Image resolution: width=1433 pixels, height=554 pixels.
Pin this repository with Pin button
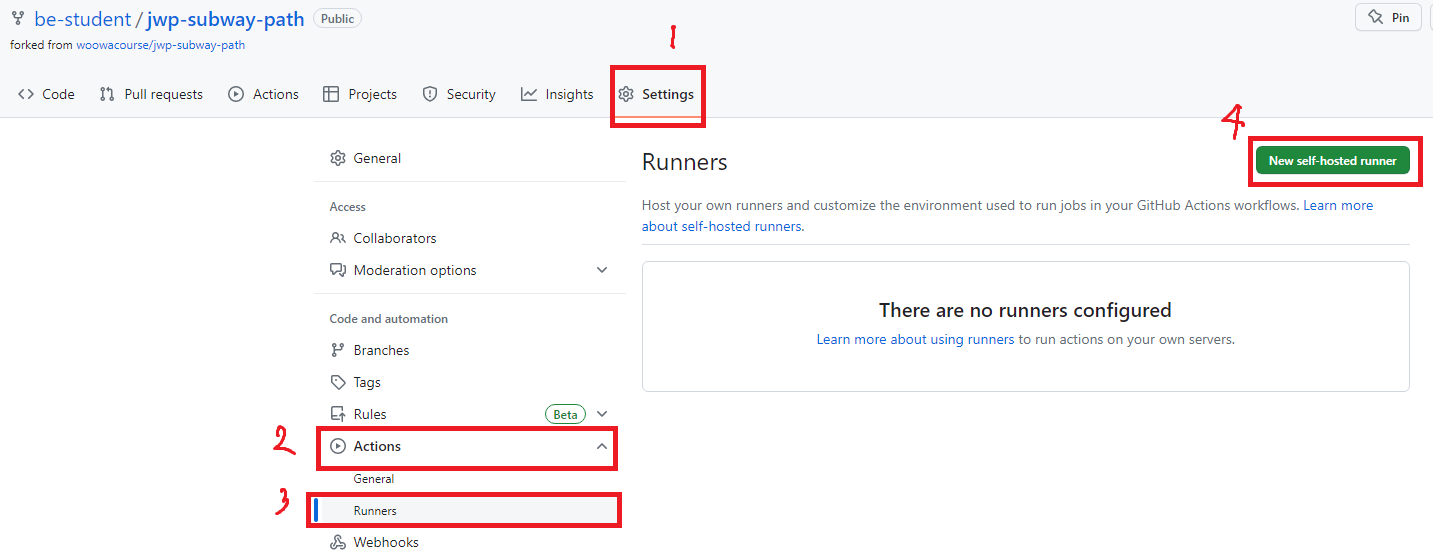pos(1388,17)
